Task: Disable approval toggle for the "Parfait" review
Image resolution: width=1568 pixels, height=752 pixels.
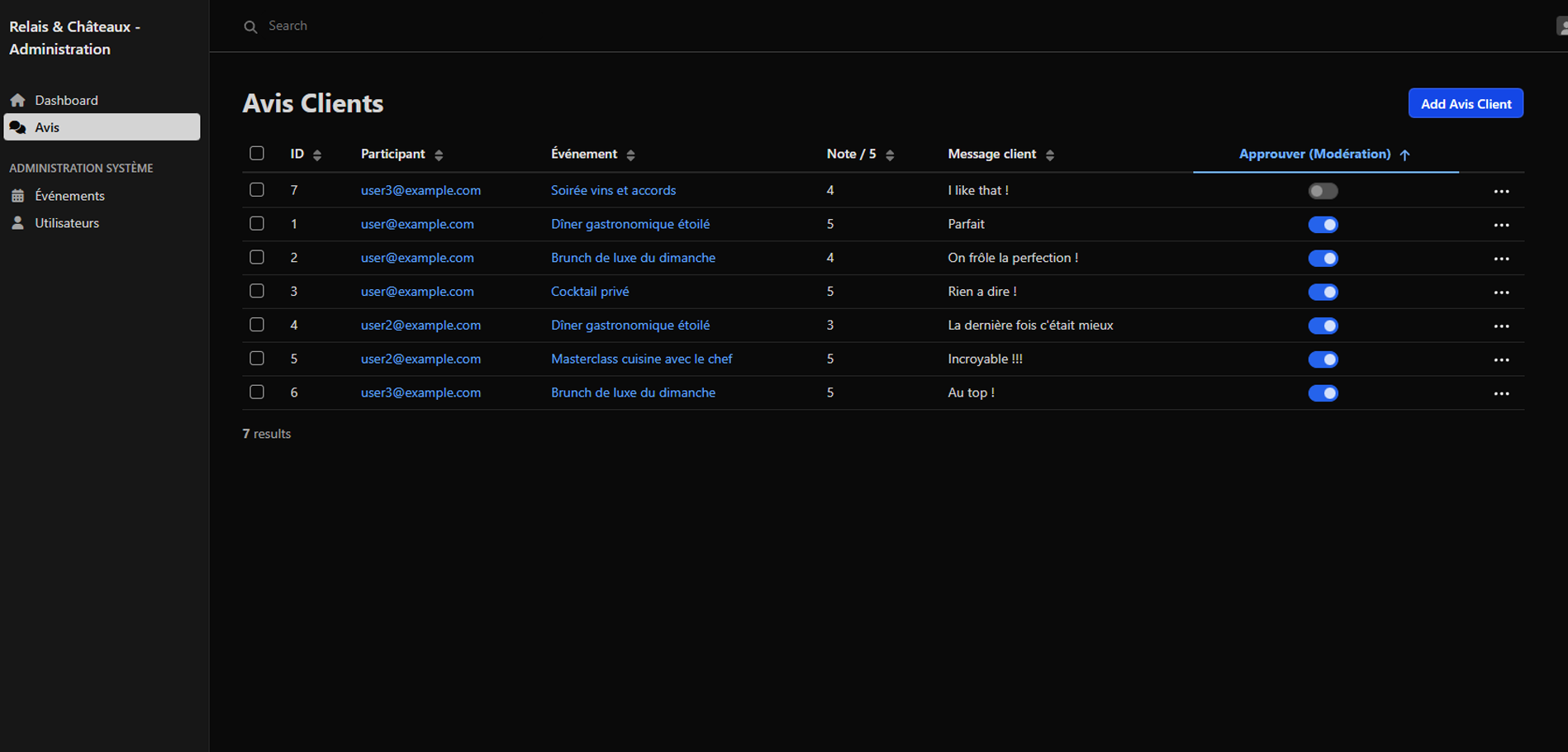Action: pos(1322,225)
